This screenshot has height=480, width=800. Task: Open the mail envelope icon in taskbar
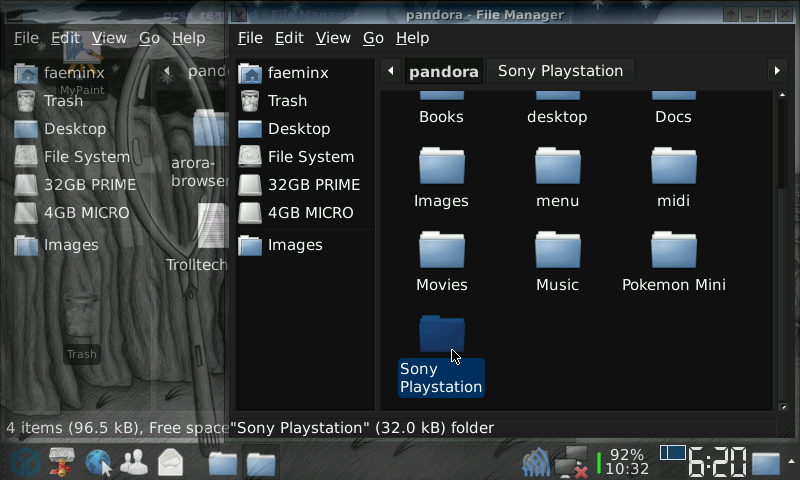tap(170, 462)
